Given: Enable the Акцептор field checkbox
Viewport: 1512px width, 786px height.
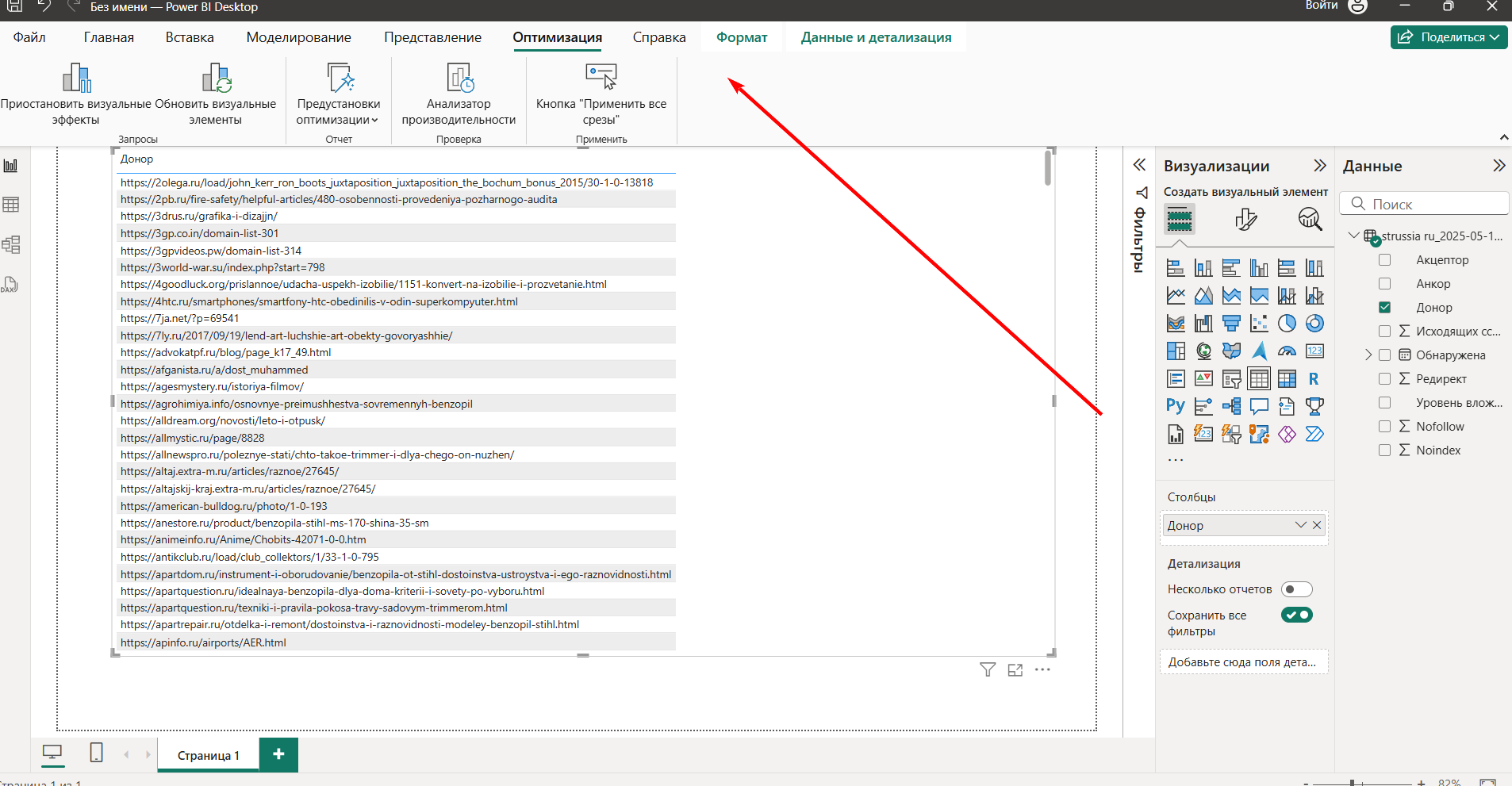Looking at the screenshot, I should click(x=1384, y=260).
